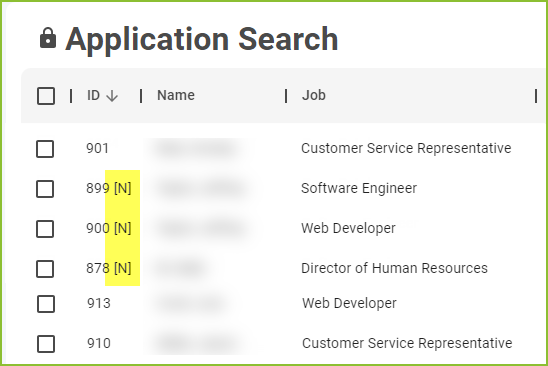Click the ID sort descending arrow
Viewport: 548px width, 366px height.
coord(112,96)
